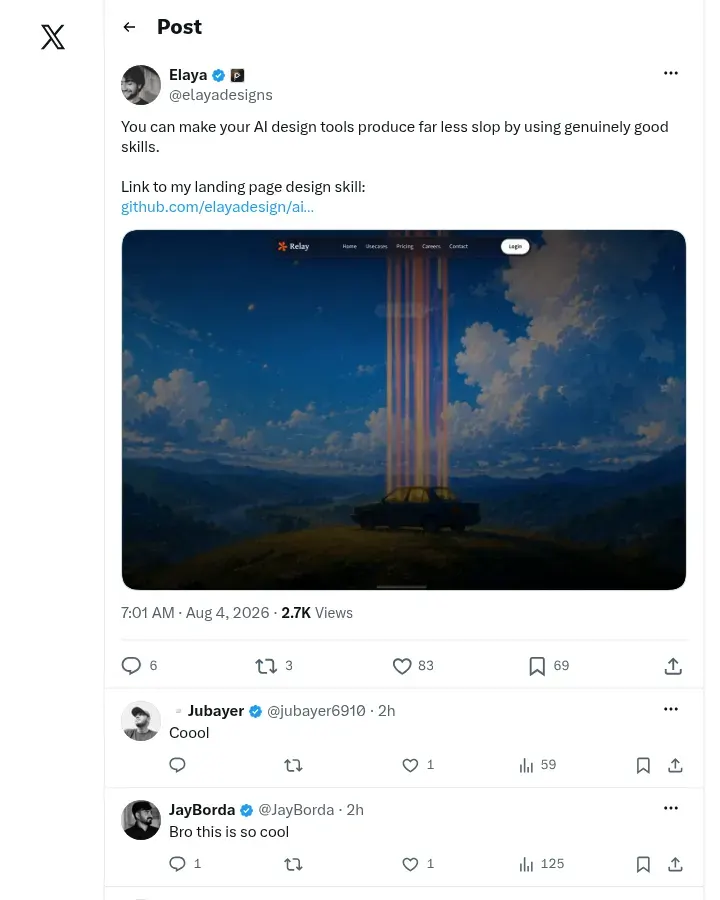720x900 pixels.
Task: Open the more options menu on JayBorda's reply
Action: 671,808
